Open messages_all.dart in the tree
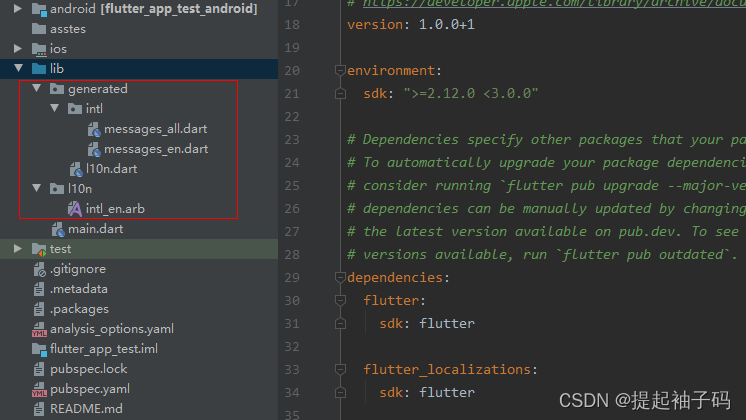 tap(156, 129)
